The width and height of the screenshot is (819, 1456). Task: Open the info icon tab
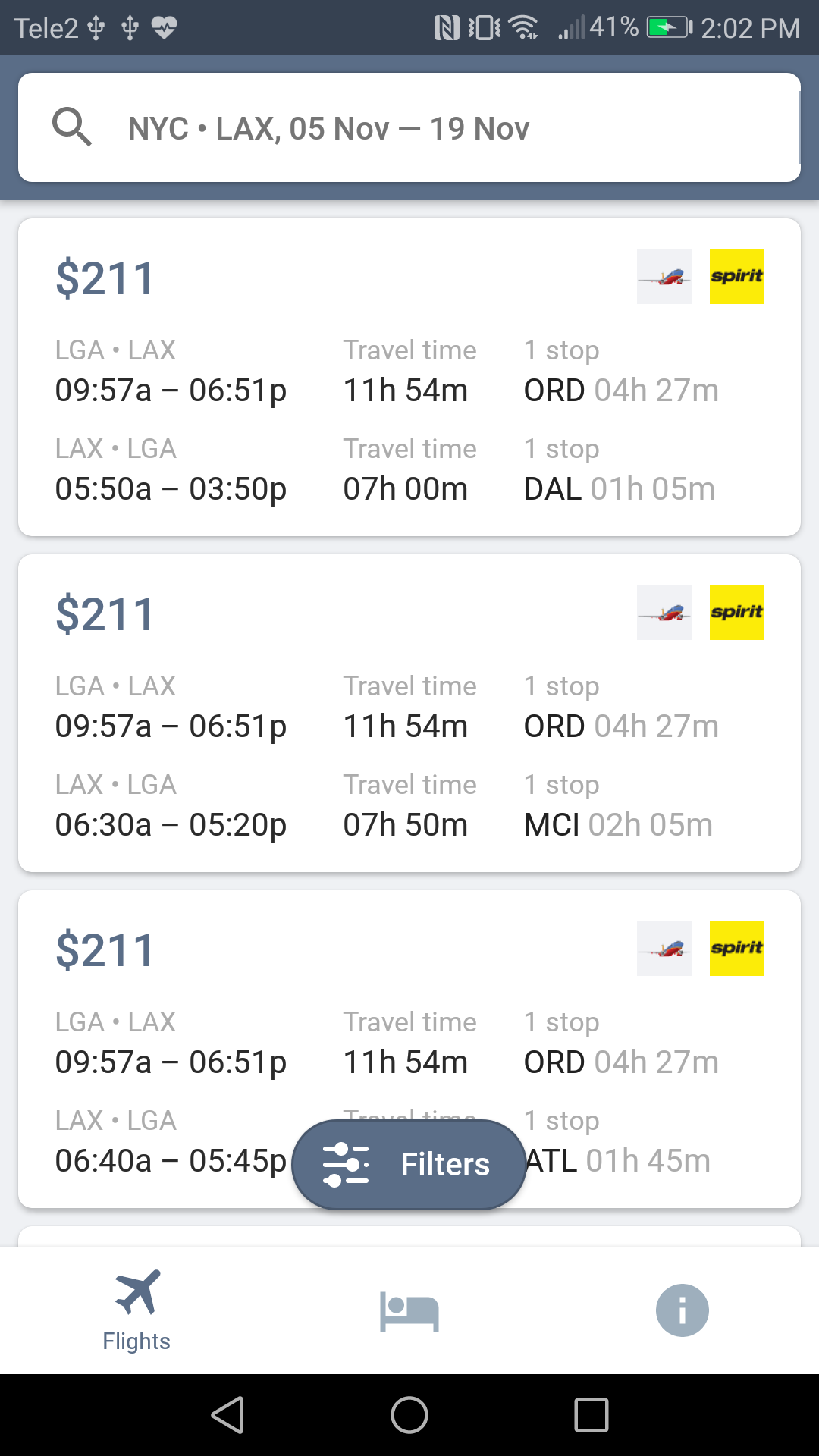coord(682,1310)
